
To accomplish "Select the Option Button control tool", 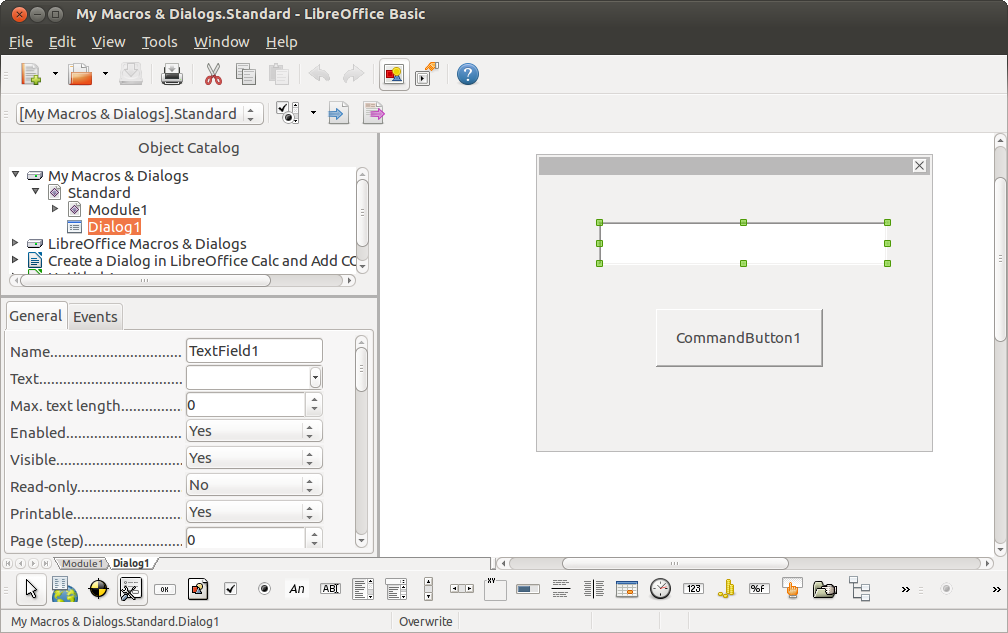I will (x=264, y=589).
